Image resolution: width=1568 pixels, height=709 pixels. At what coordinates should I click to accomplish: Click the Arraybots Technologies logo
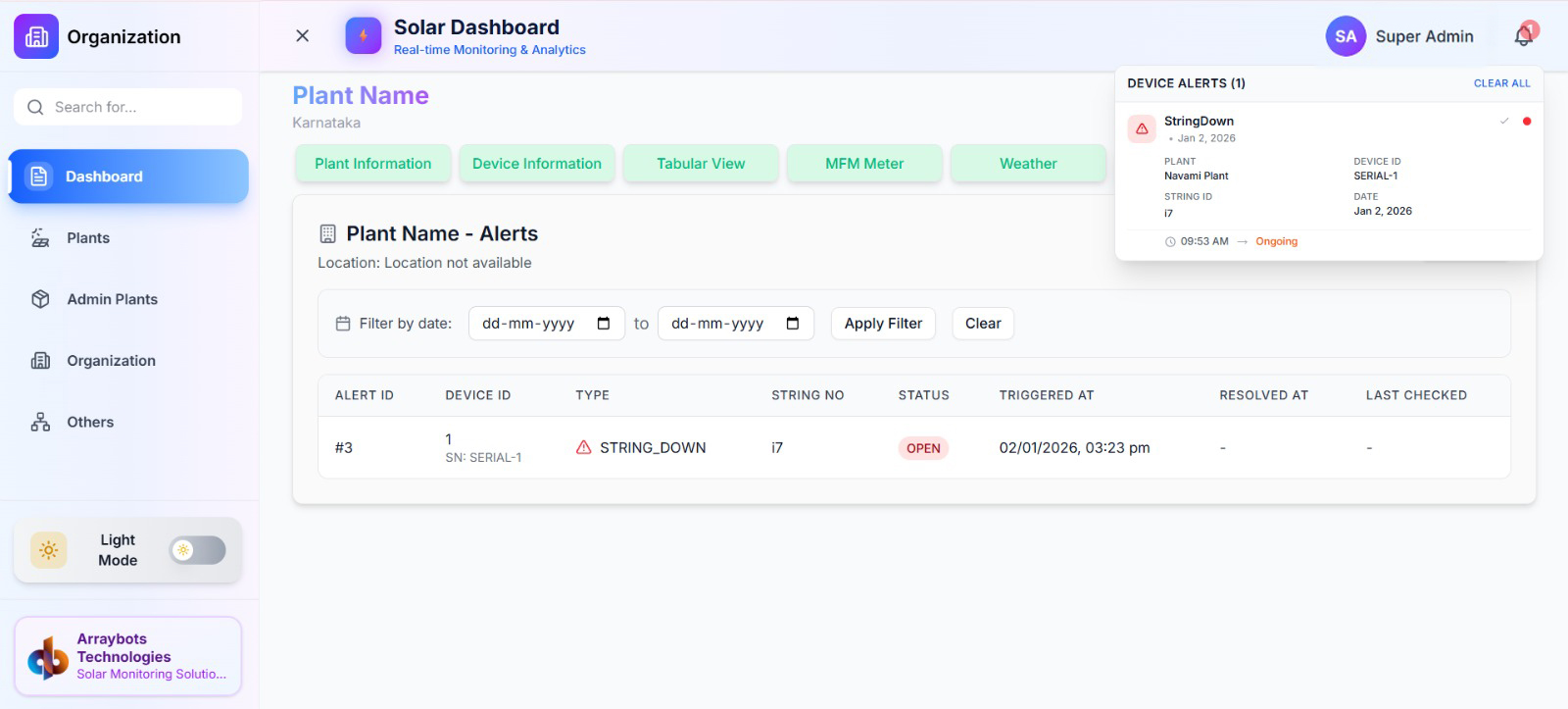click(x=47, y=657)
